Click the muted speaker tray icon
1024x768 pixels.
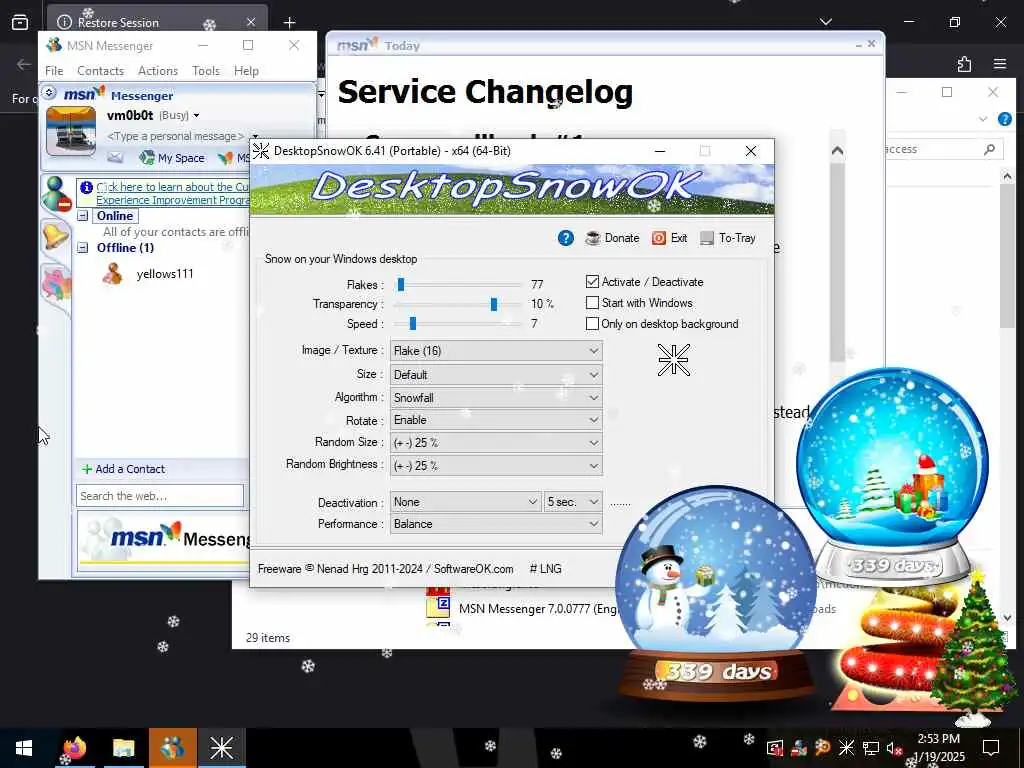coord(894,748)
